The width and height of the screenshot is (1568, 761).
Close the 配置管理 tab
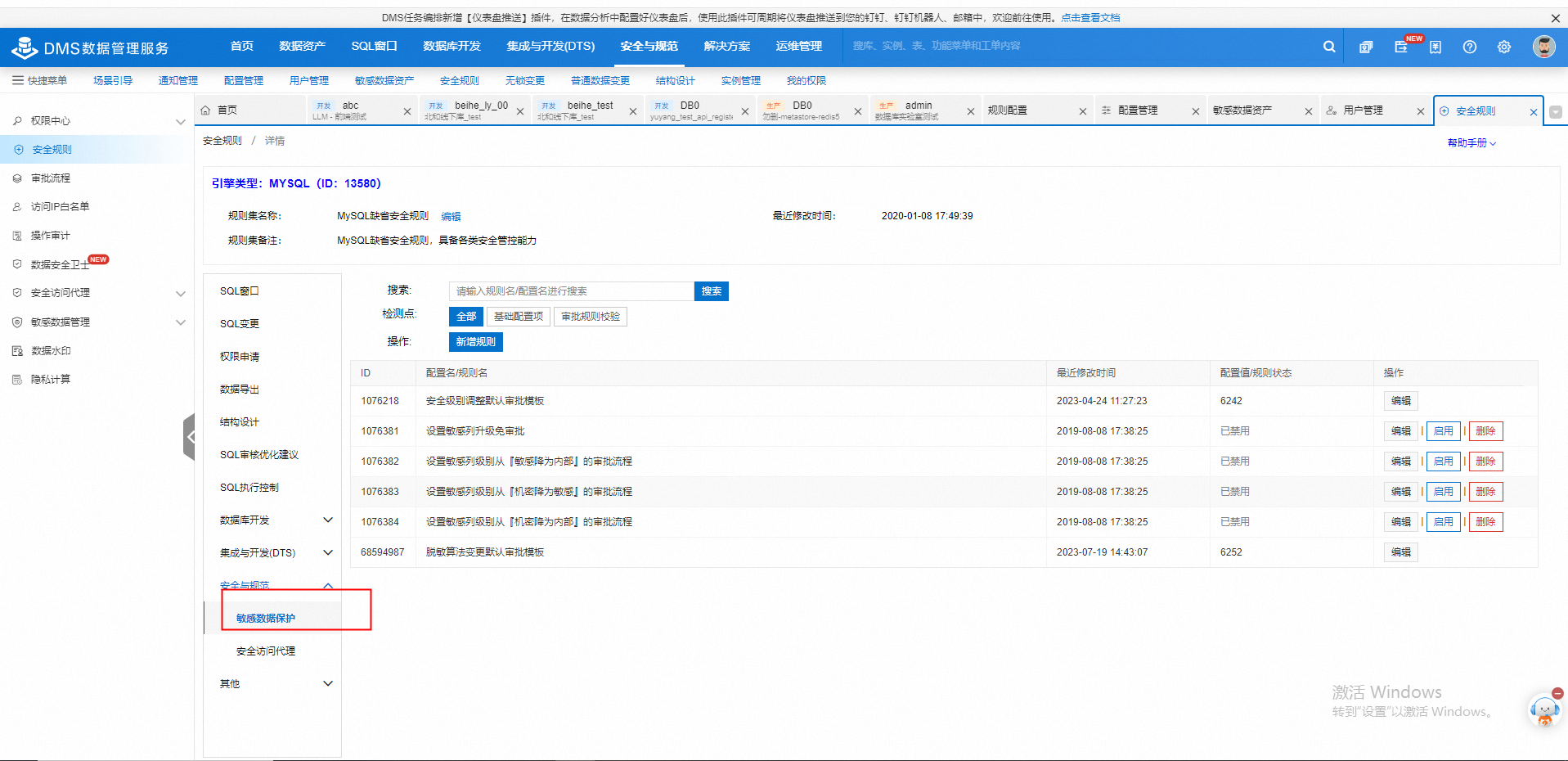click(1196, 111)
